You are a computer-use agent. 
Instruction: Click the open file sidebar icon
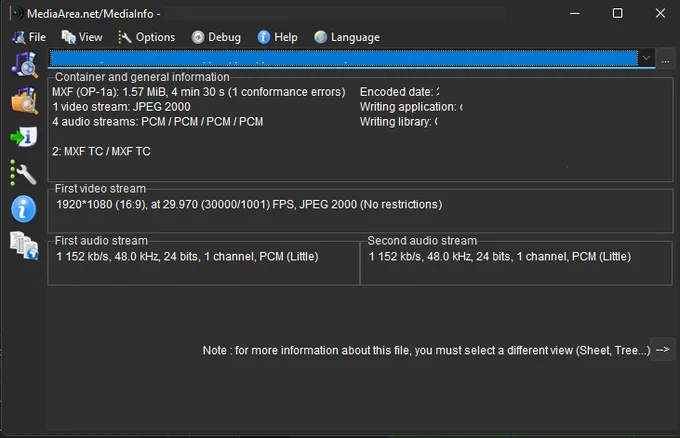pos(24,65)
